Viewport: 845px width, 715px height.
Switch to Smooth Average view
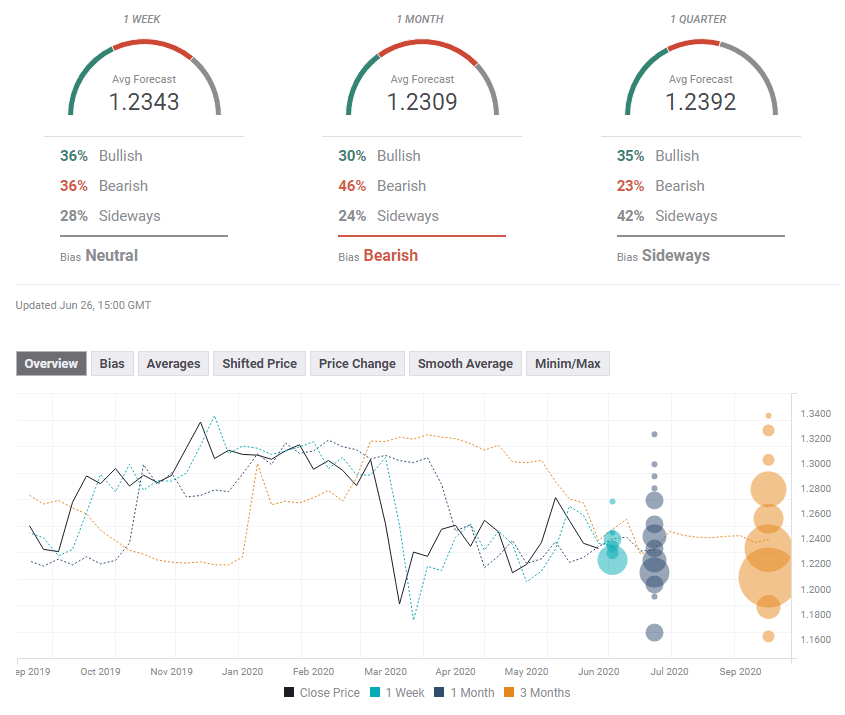click(465, 363)
